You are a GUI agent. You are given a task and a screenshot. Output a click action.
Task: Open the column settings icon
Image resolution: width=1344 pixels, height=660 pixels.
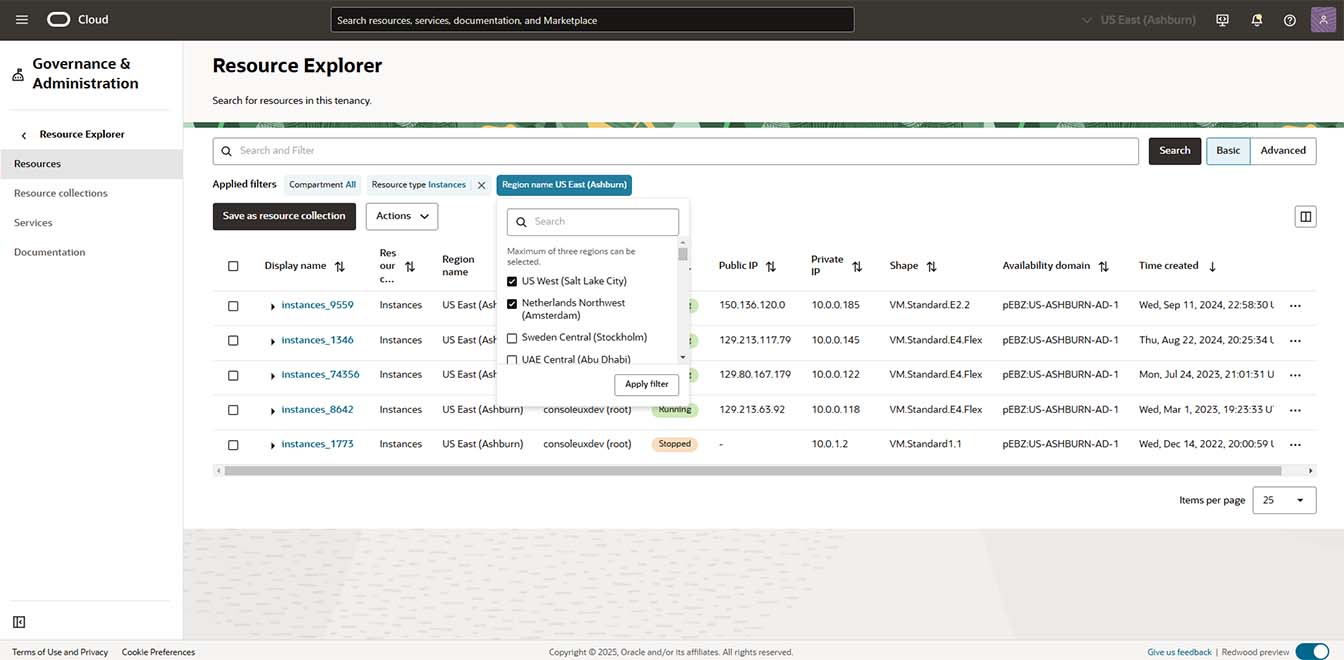1304,217
